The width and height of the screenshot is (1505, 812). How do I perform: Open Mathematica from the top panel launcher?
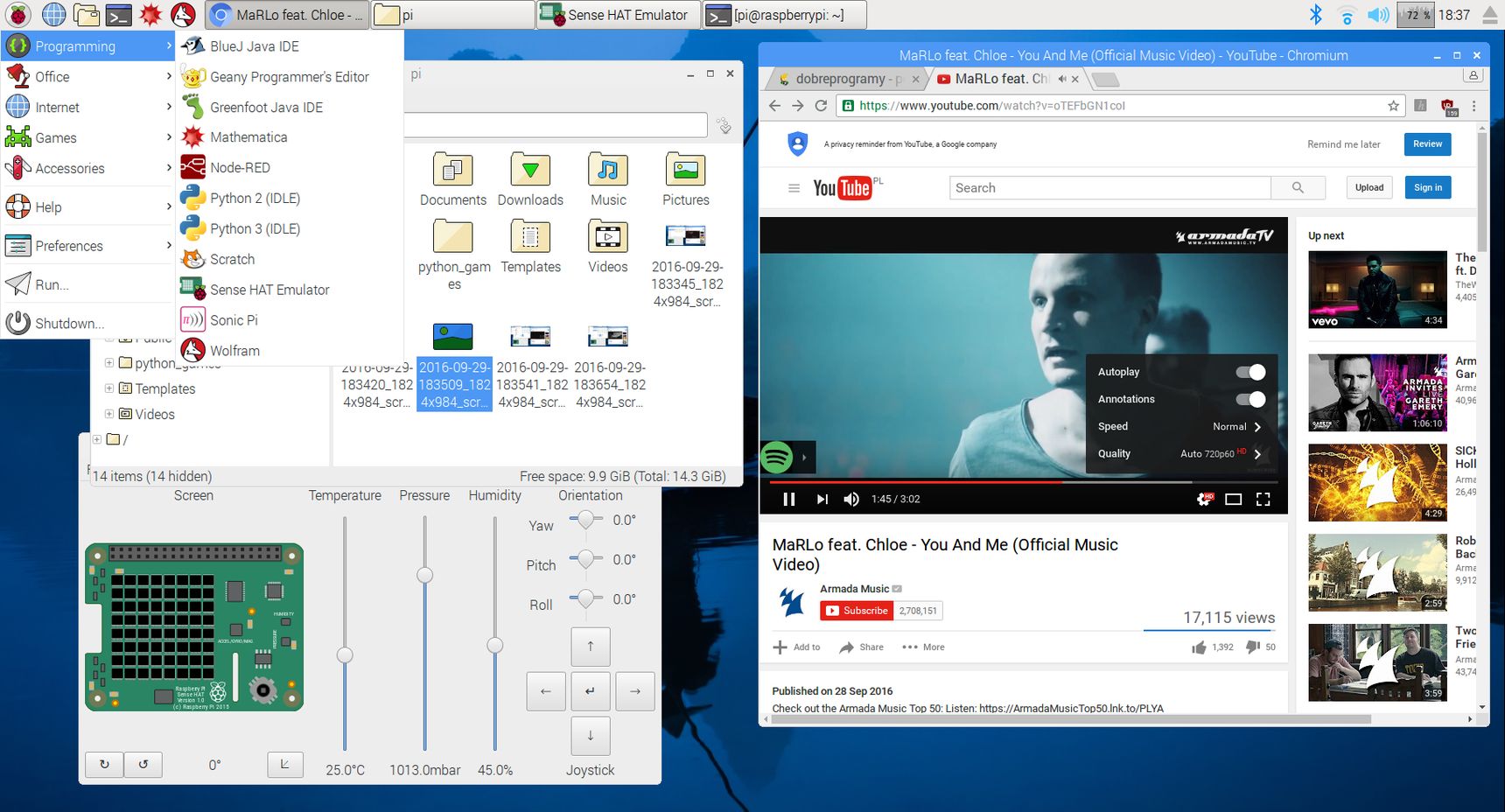150,15
